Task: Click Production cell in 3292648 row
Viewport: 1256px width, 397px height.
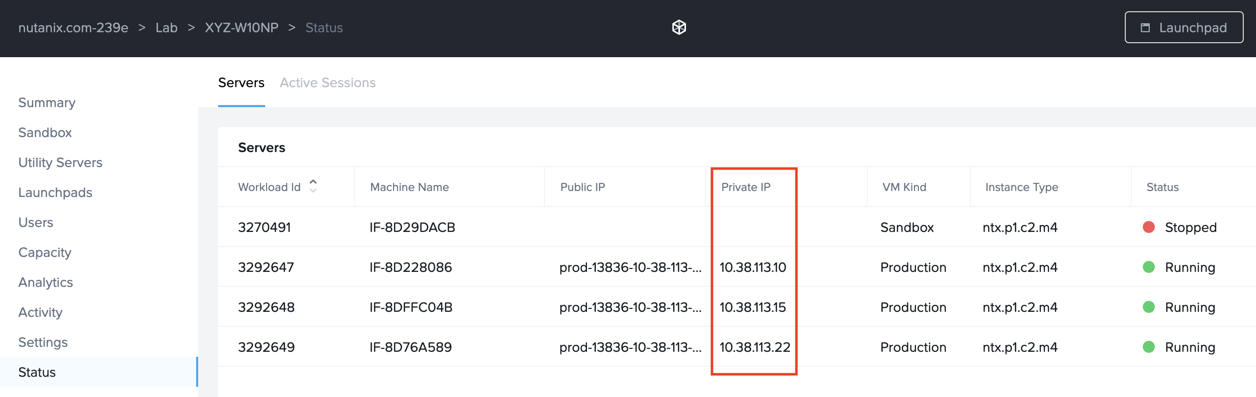Action: coord(913,307)
